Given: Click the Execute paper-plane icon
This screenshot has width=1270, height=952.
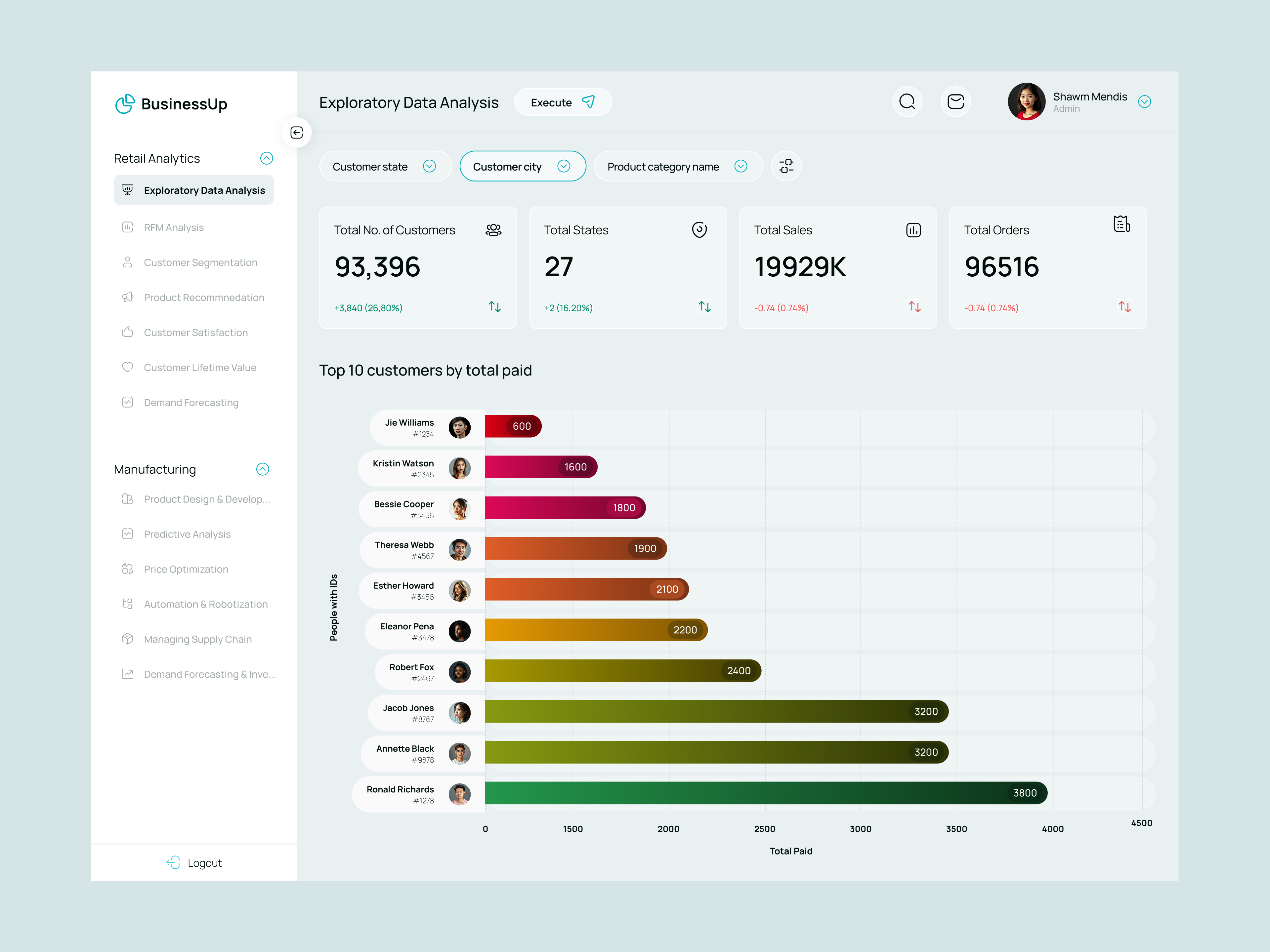Looking at the screenshot, I should tap(588, 101).
